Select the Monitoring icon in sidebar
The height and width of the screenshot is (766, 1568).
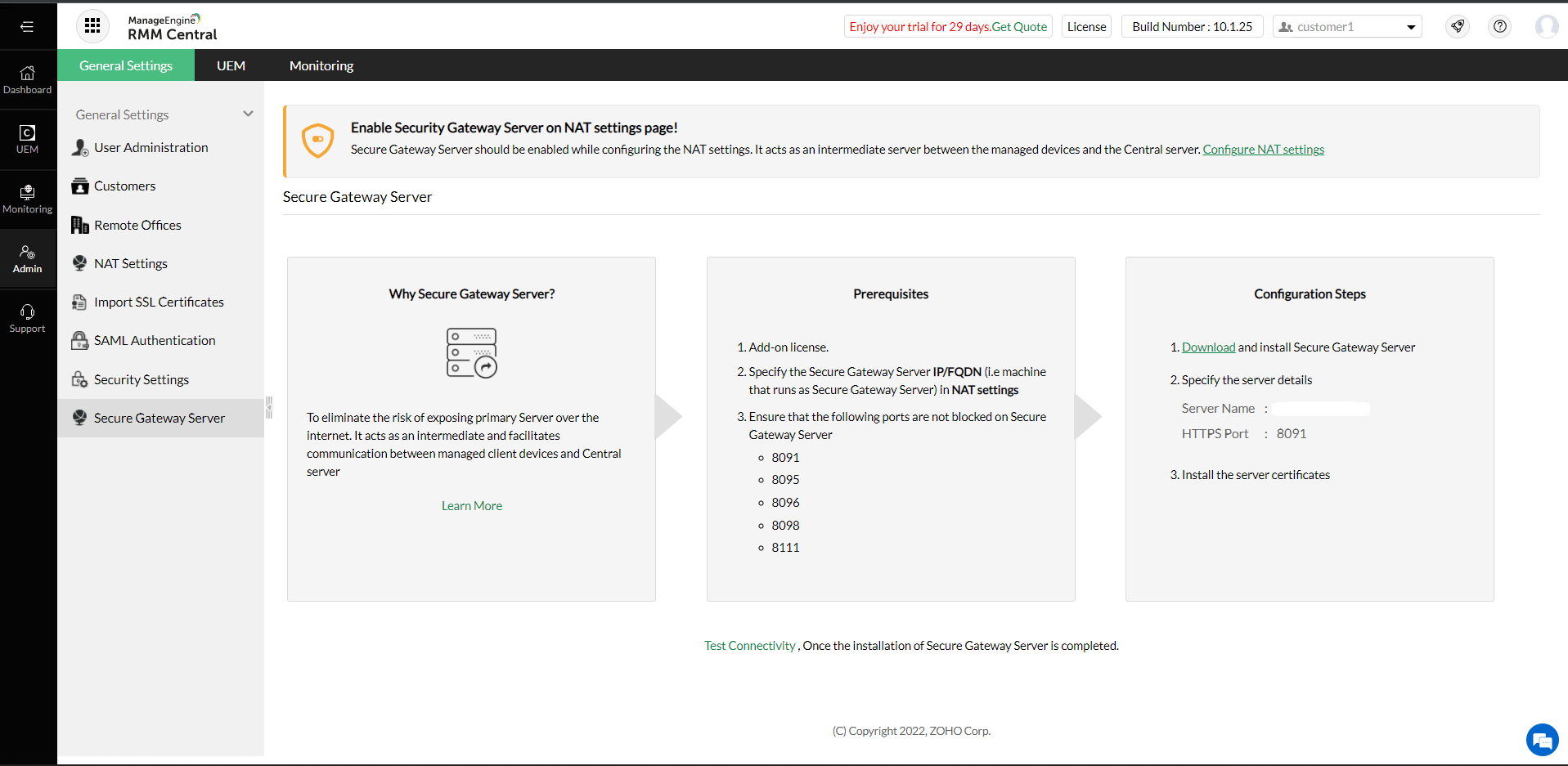click(x=28, y=198)
